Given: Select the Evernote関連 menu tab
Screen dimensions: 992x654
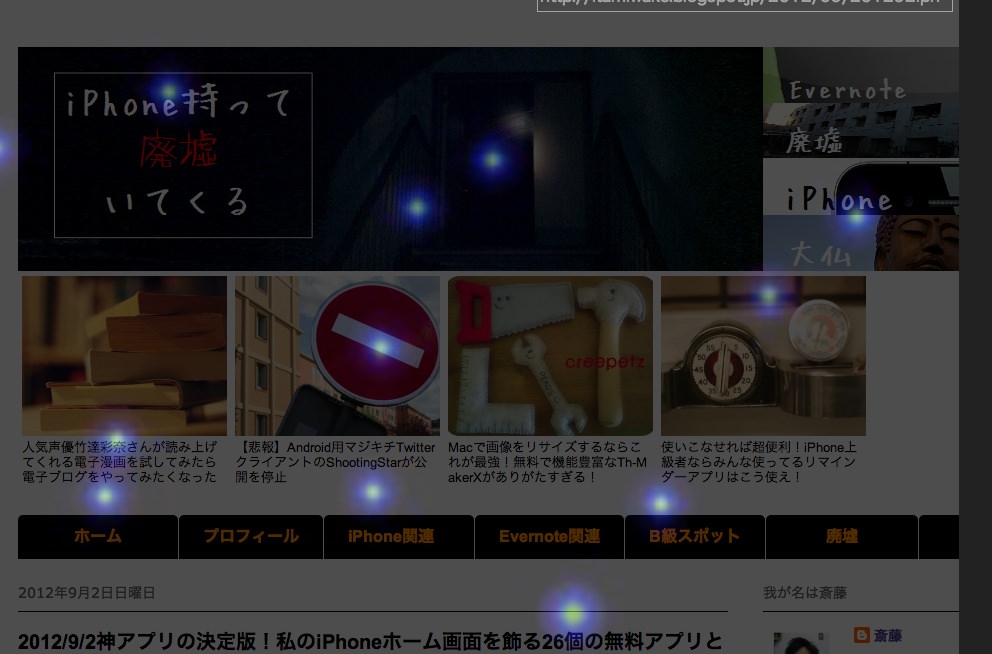Looking at the screenshot, I should point(549,536).
